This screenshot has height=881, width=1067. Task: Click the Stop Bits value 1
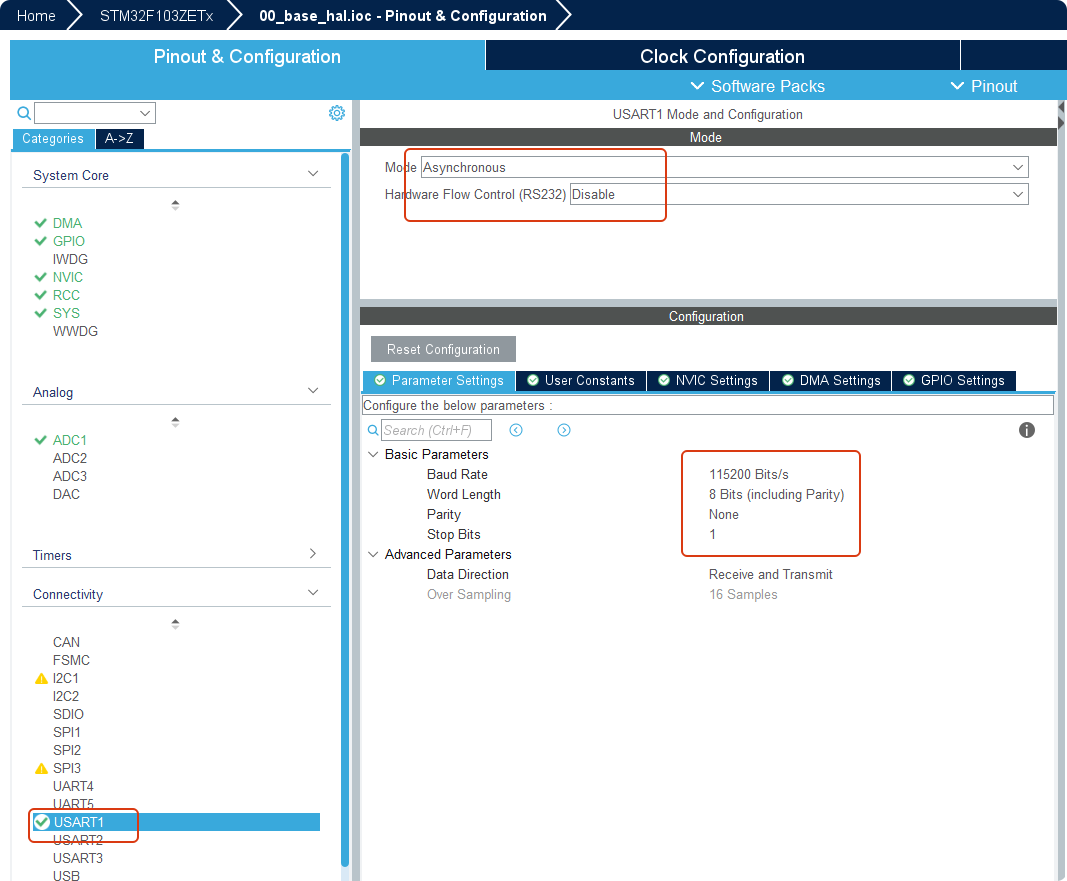coord(712,535)
